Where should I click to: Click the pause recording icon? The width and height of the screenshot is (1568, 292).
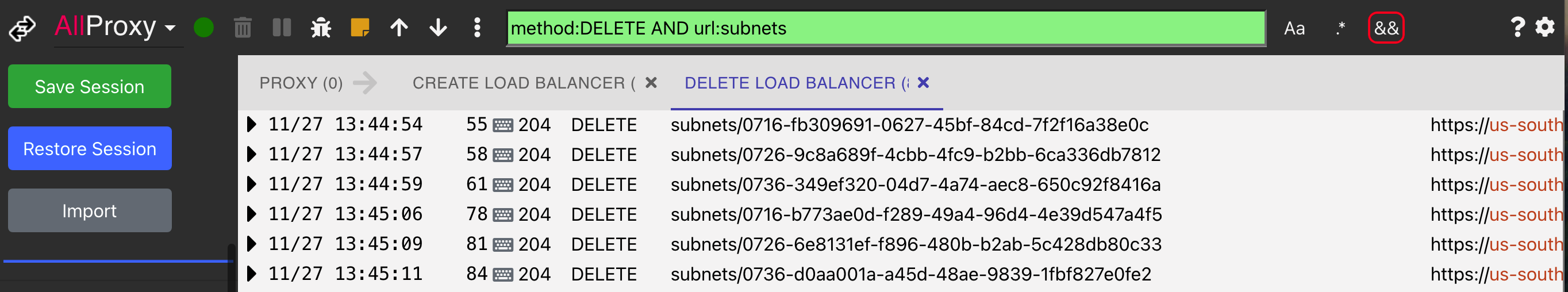click(x=281, y=28)
